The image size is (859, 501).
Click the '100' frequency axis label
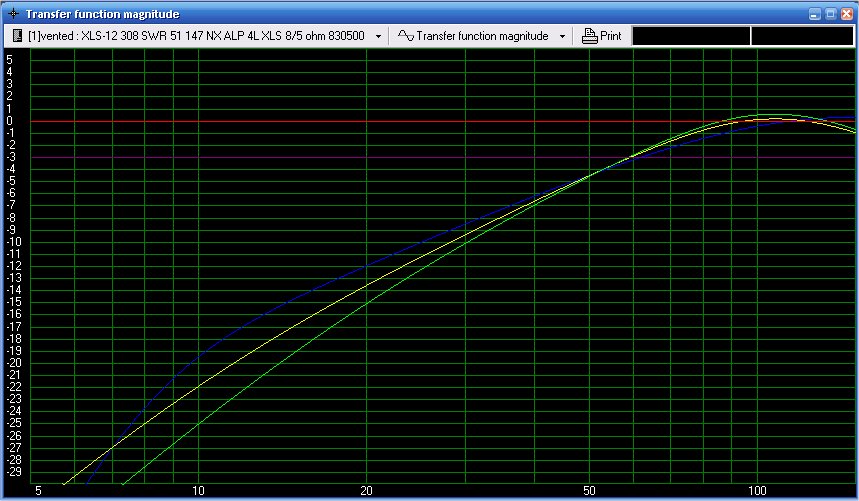click(x=757, y=491)
